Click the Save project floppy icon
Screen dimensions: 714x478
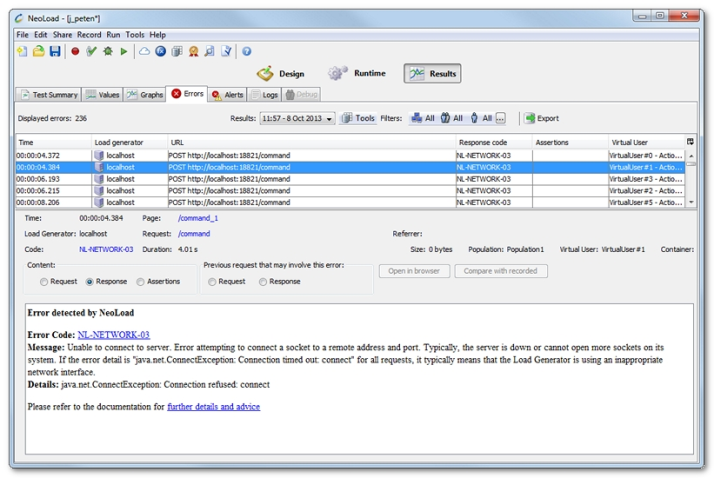55,51
